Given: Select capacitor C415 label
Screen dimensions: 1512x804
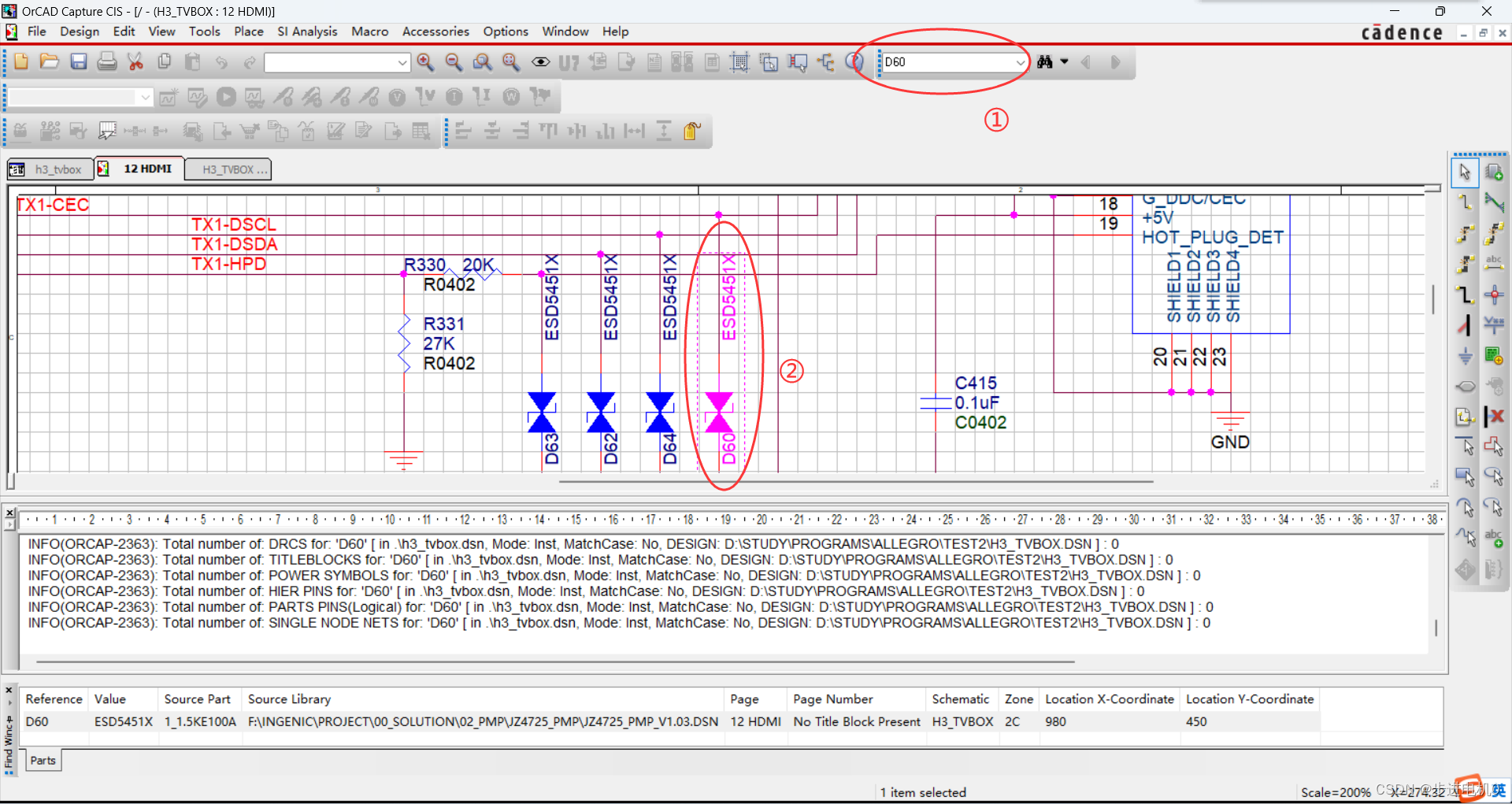Looking at the screenshot, I should coord(976,383).
